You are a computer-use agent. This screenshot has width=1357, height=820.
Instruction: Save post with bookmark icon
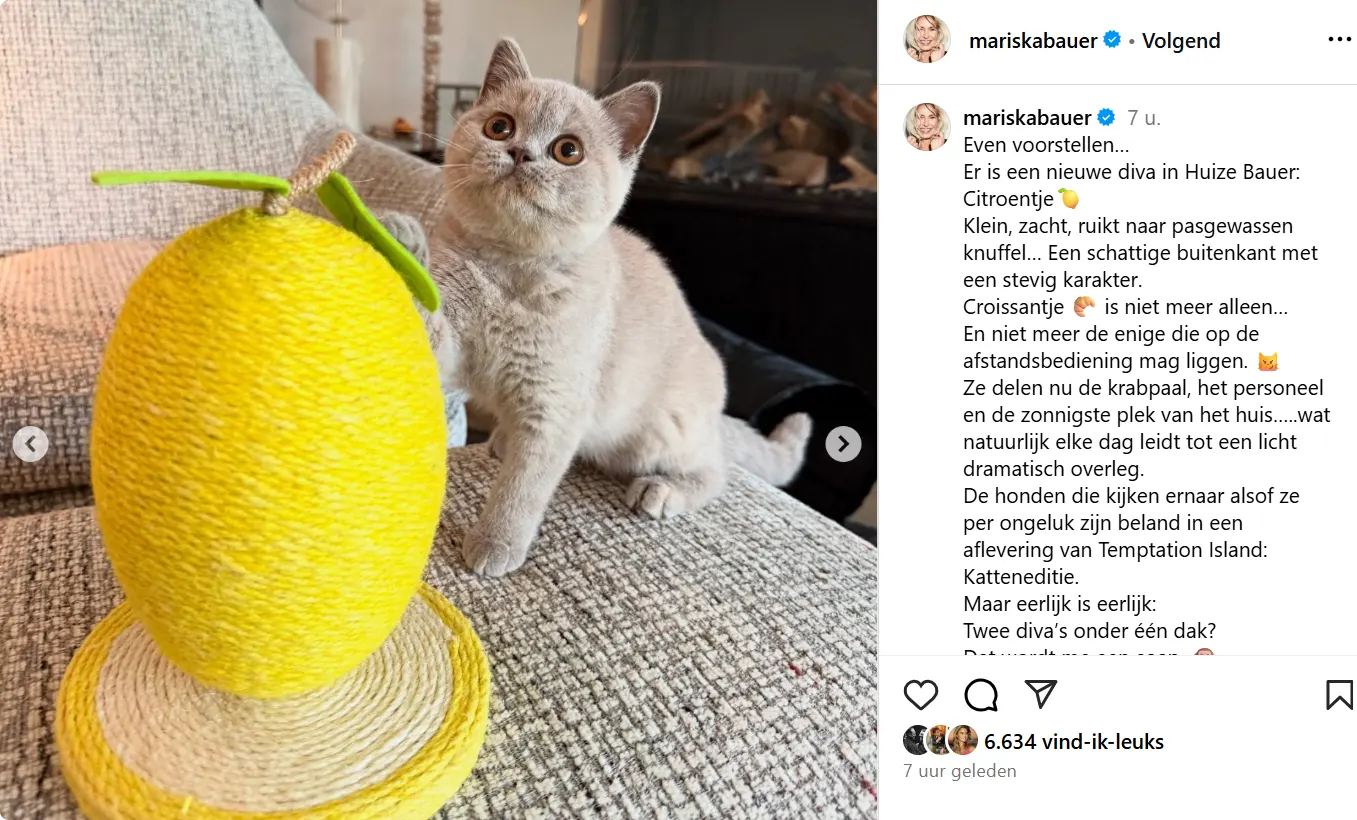click(x=1339, y=695)
